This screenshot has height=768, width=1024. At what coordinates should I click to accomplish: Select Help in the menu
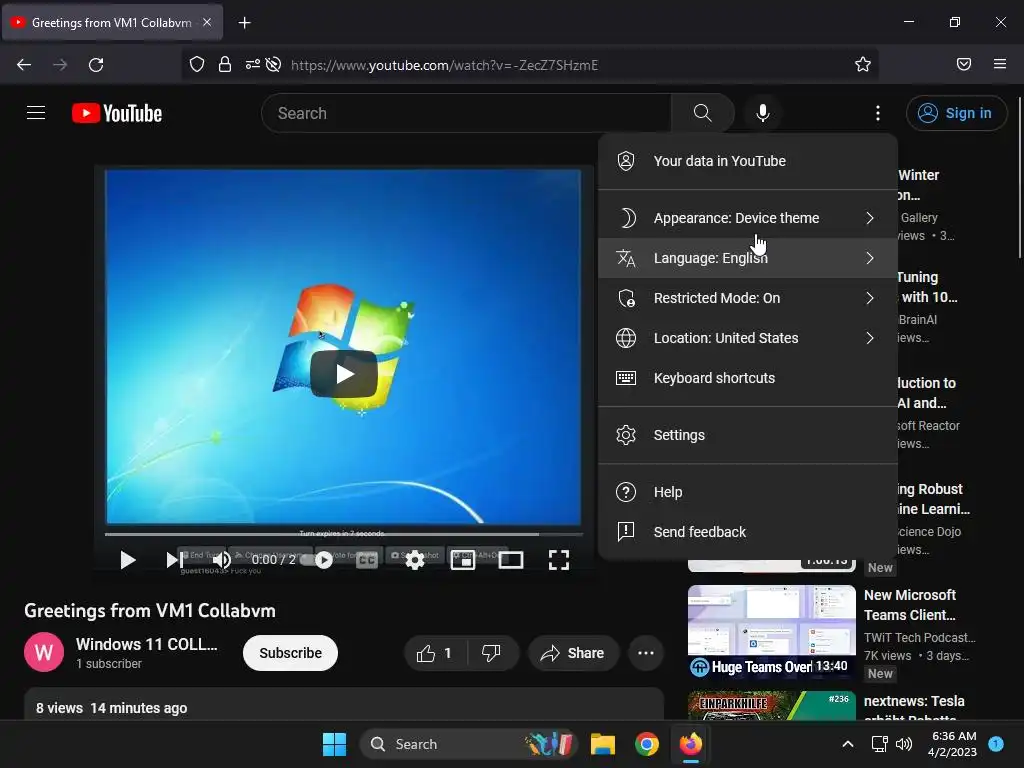tap(748, 492)
